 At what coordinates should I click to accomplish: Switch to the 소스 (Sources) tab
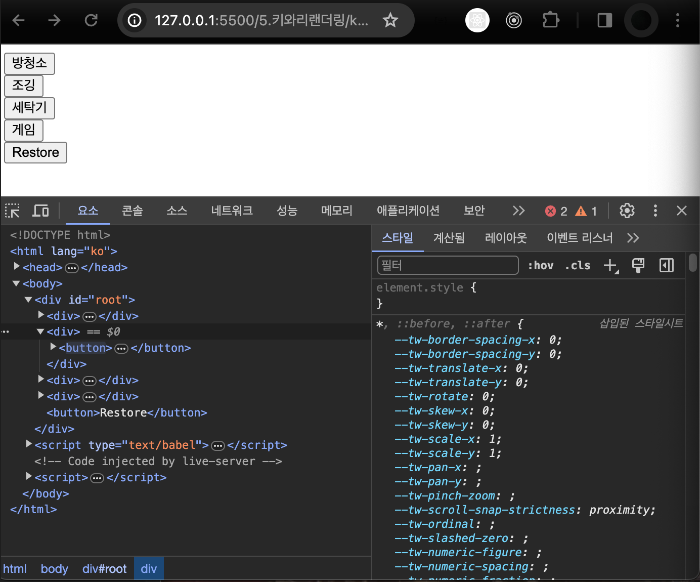(x=177, y=211)
